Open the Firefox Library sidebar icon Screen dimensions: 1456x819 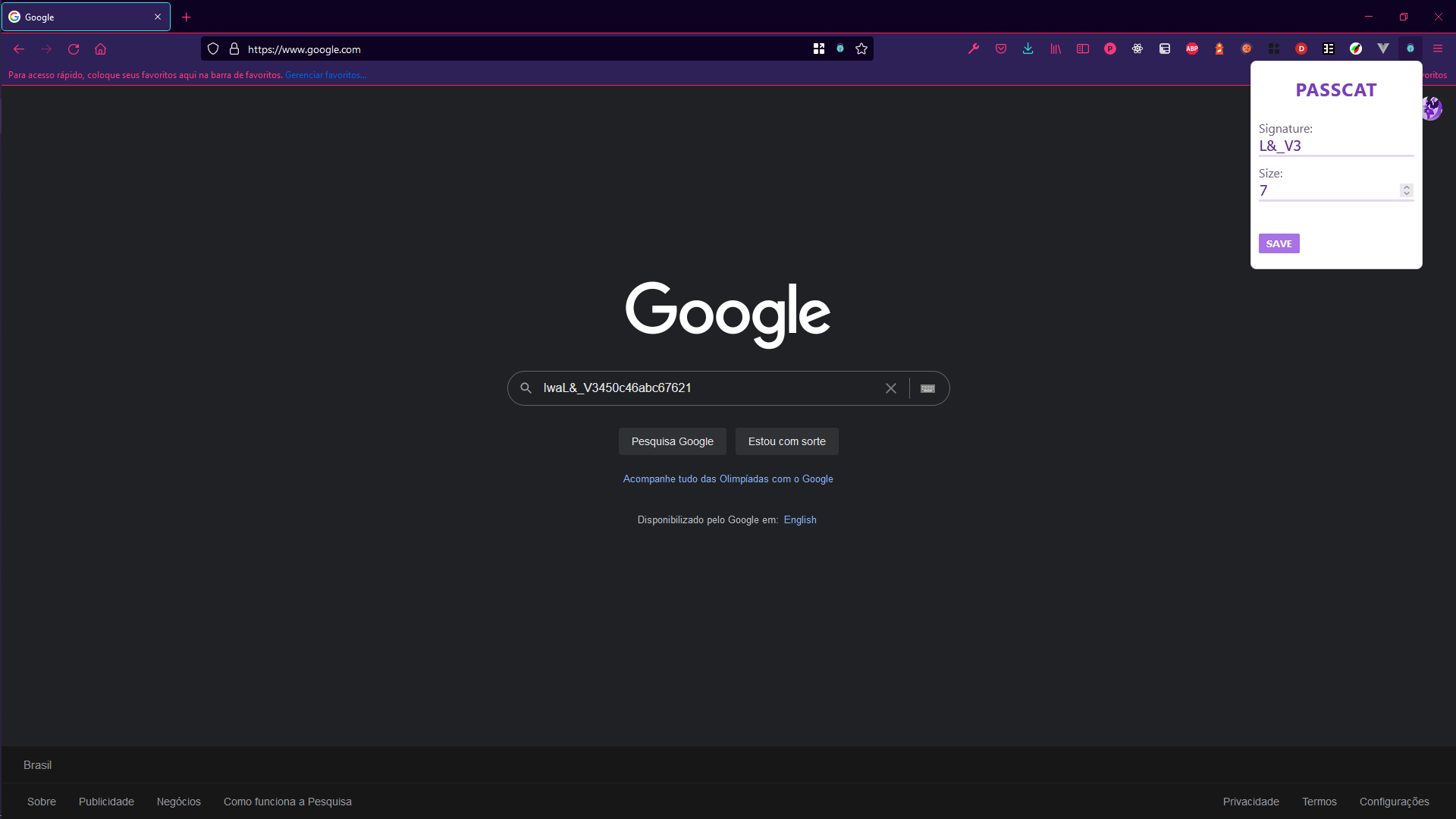[1055, 49]
